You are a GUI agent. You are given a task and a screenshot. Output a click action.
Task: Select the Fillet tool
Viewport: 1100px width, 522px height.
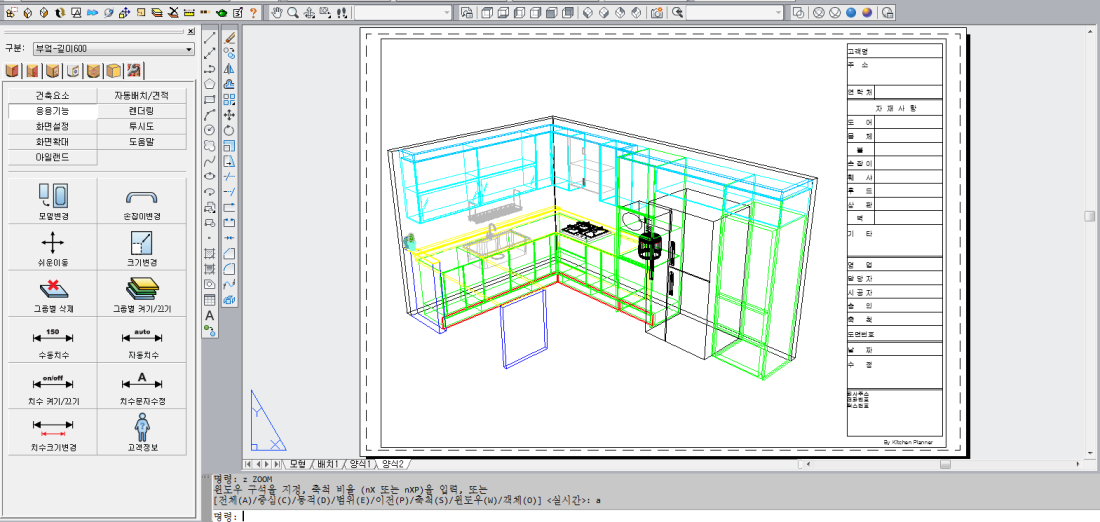[229, 269]
